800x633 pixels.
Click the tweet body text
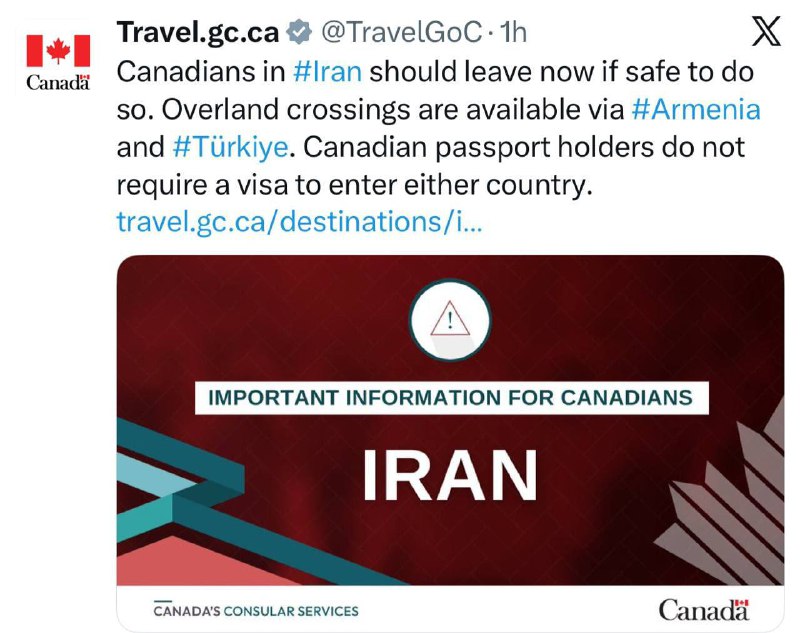click(x=438, y=128)
